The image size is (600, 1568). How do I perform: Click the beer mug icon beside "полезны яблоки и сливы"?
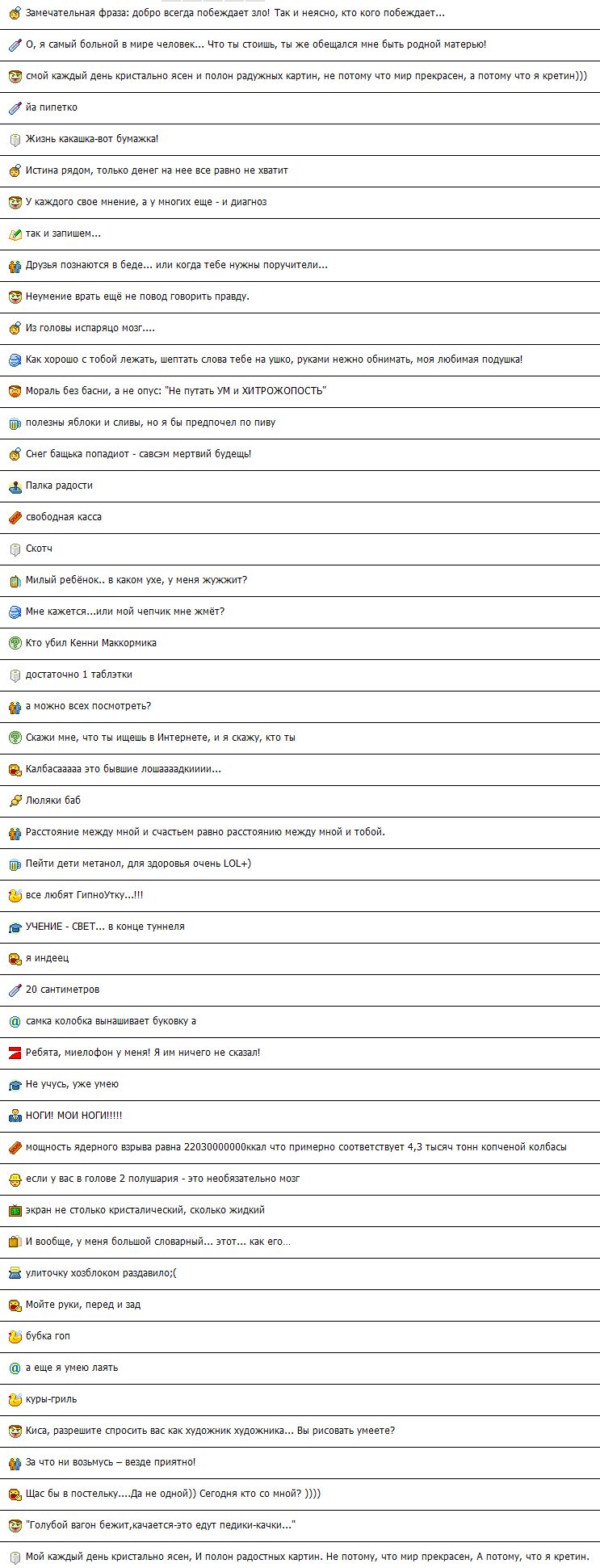[x=15, y=423]
